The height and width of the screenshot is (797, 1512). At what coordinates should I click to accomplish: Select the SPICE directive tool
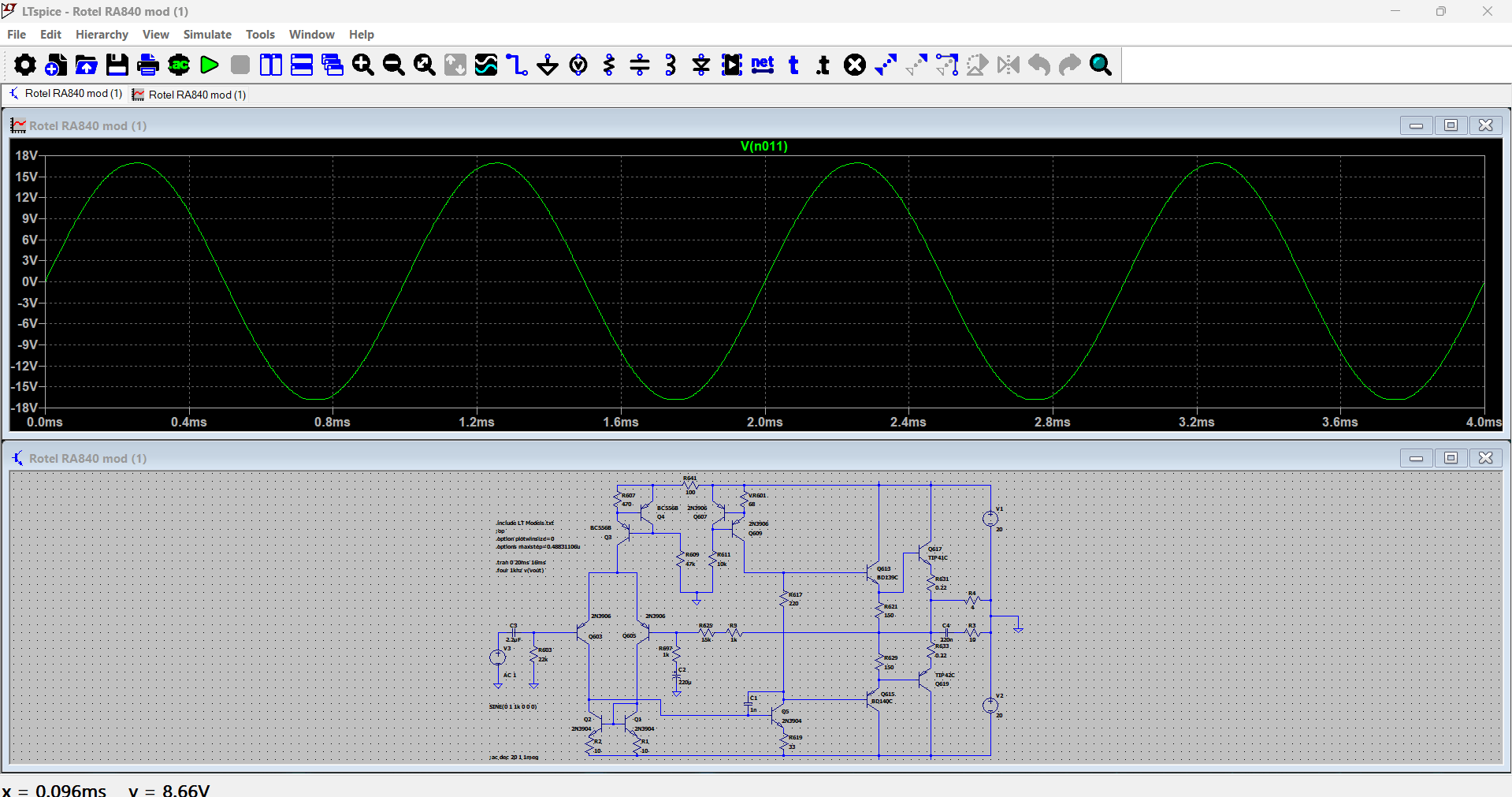tap(824, 65)
